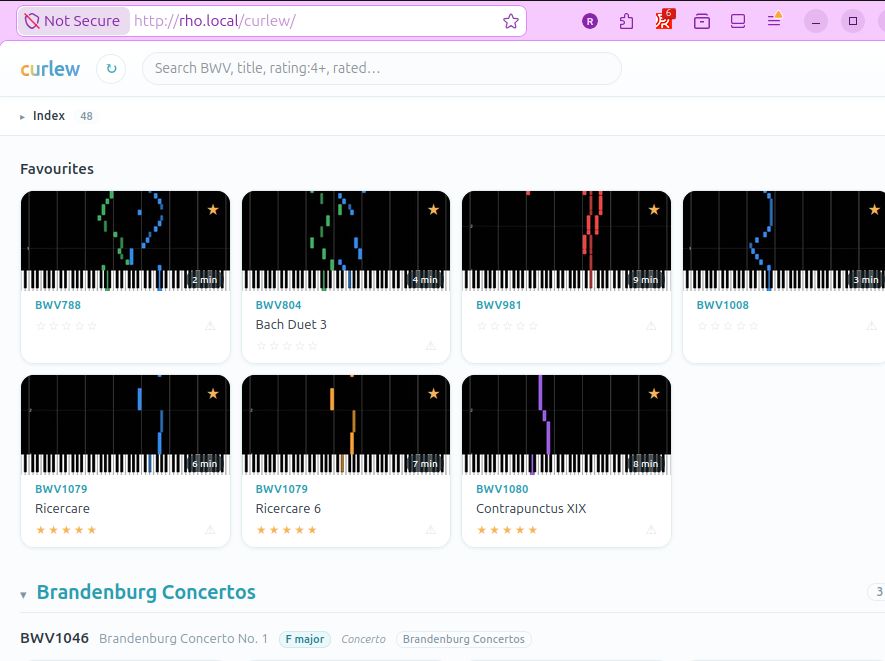Click the BWV1080 link

click(502, 489)
